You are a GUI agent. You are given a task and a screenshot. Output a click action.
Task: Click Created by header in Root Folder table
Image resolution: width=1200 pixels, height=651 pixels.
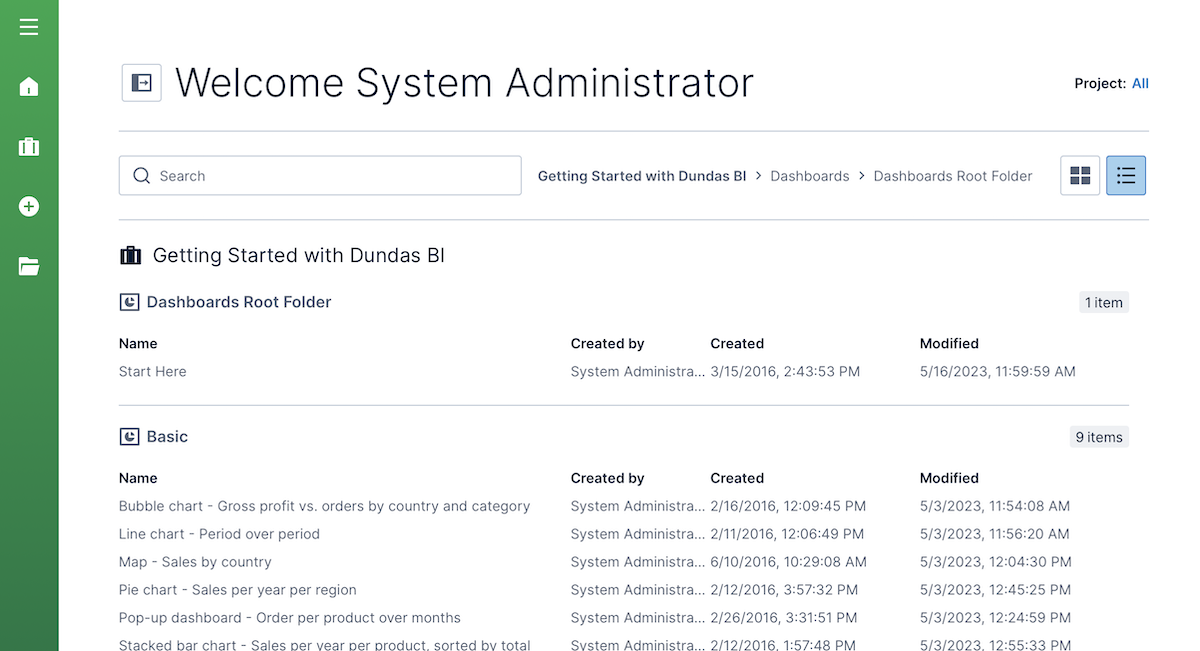[608, 344]
